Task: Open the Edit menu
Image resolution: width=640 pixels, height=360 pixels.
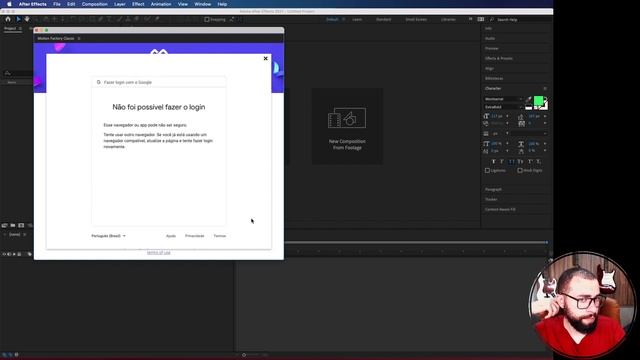Action: 71,4
